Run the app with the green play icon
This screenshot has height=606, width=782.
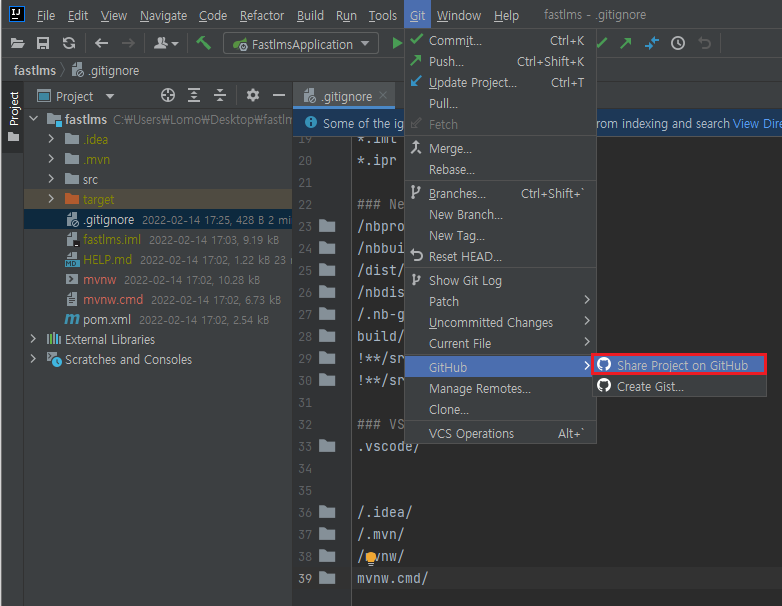click(x=397, y=43)
